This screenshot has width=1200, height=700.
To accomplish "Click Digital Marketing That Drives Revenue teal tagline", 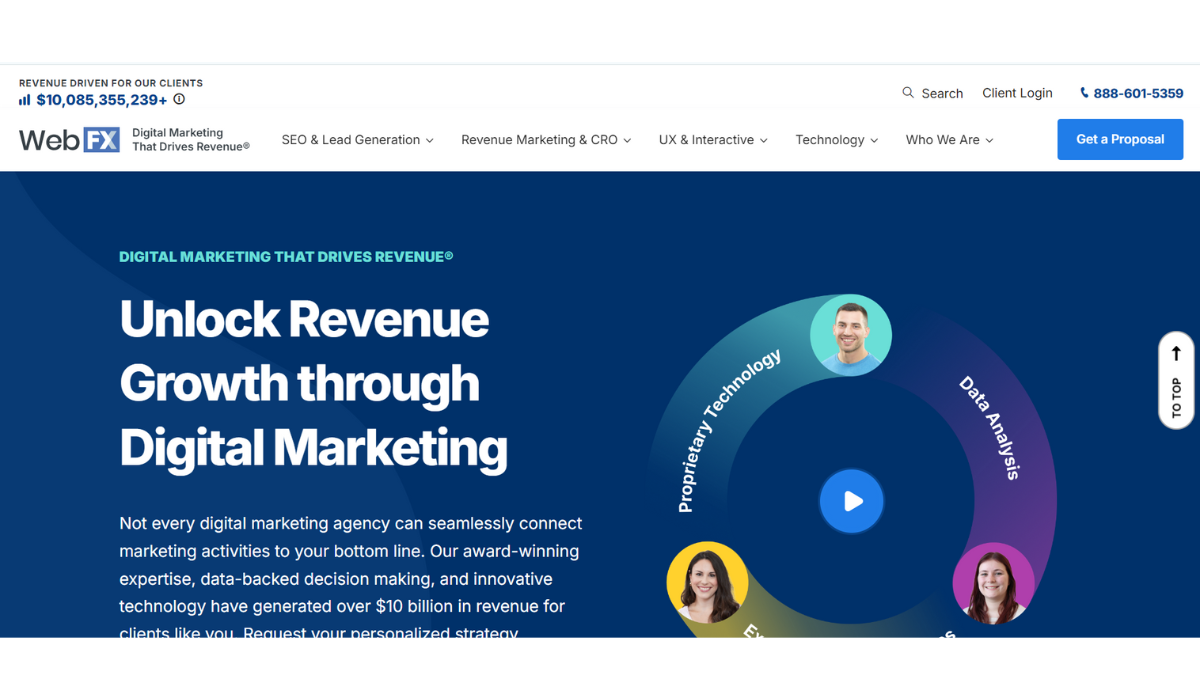I will coord(286,257).
